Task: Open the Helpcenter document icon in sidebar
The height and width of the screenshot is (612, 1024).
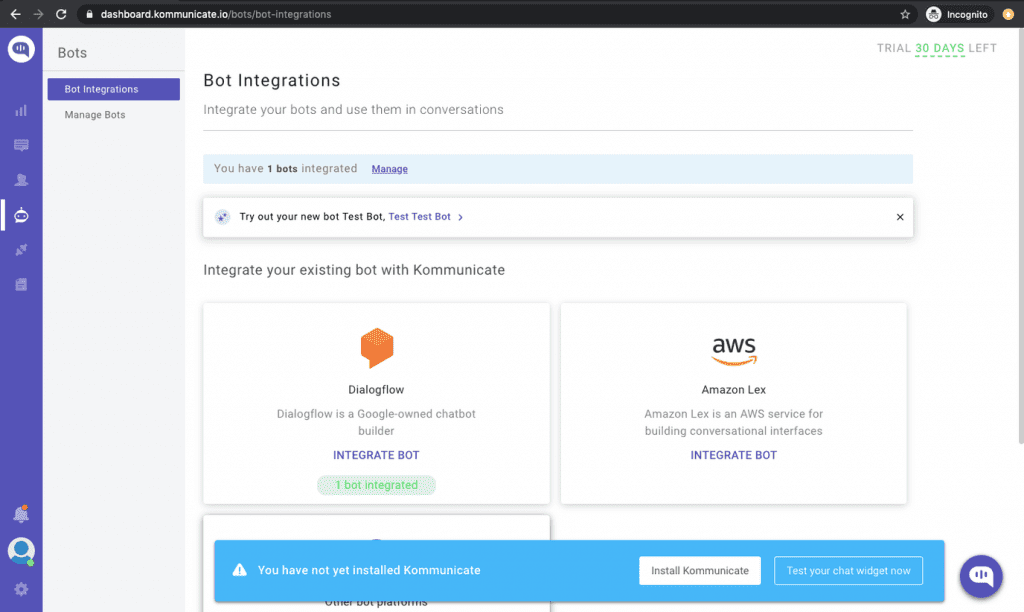Action: (21, 284)
